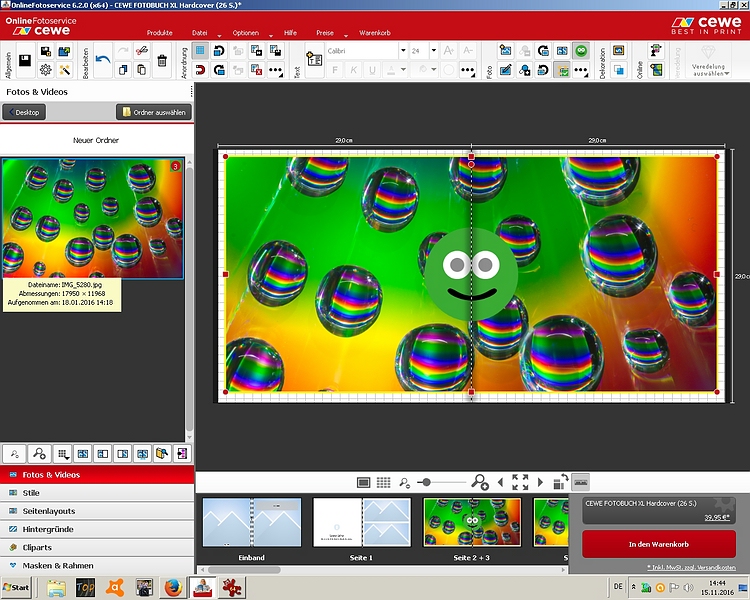Screen dimensions: 750x600
Task: Click the add text box icon
Action: (x=314, y=60)
